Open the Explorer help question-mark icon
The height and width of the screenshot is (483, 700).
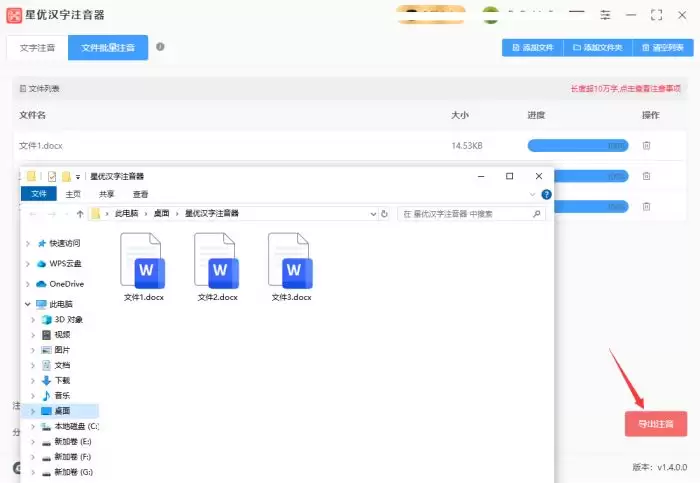[x=546, y=195]
